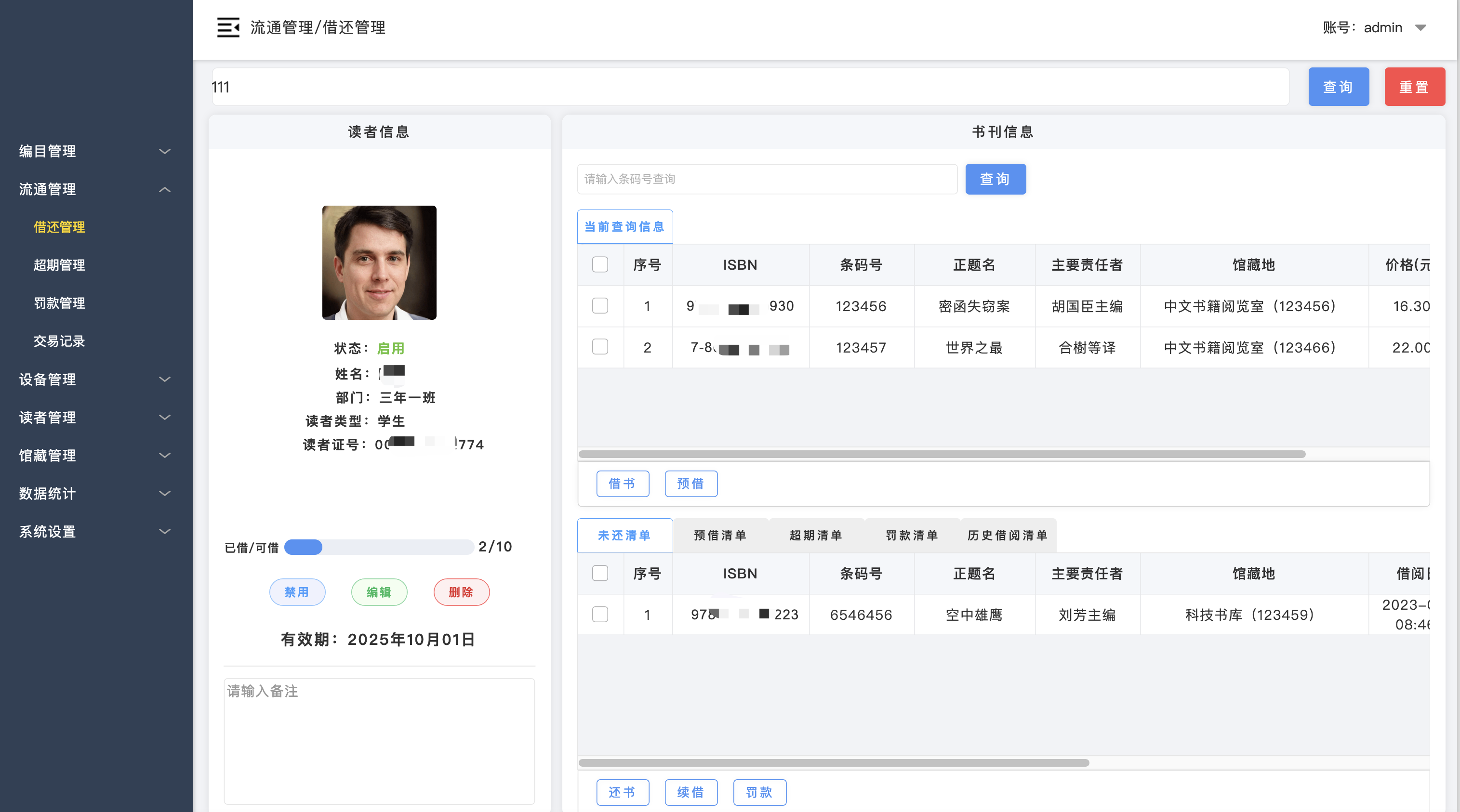This screenshot has width=1460, height=812.
Task: Click barcode cell 123456
Action: (x=861, y=306)
